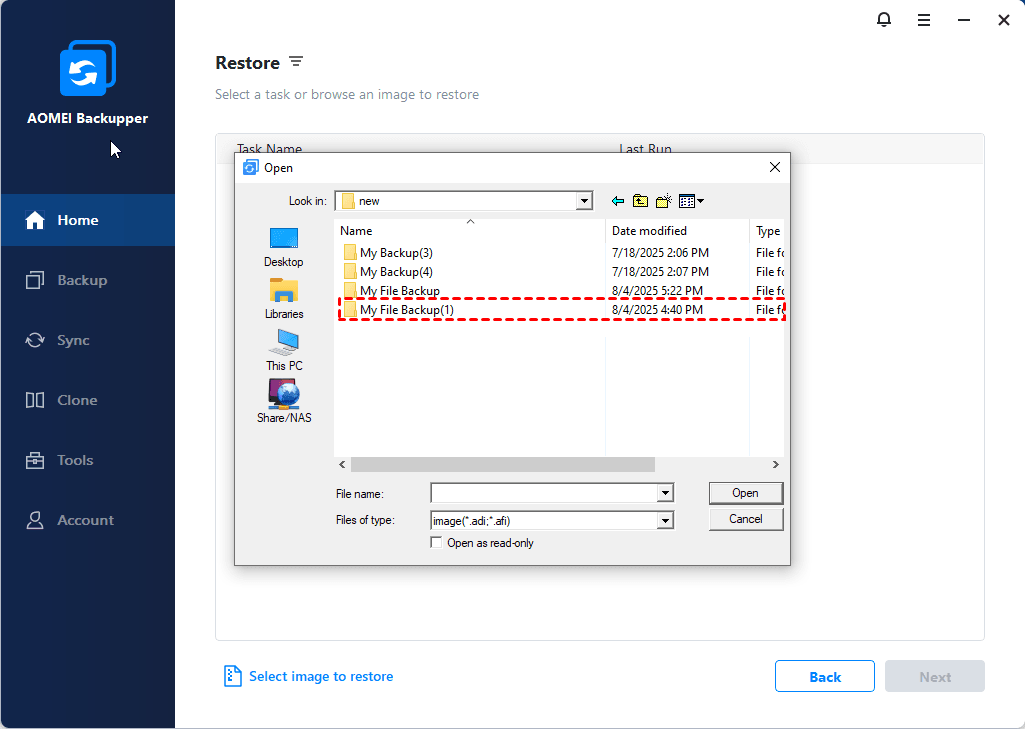Click the date 7/18/2025 2:06 PM
This screenshot has width=1025, height=729.
pyautogui.click(x=660, y=253)
